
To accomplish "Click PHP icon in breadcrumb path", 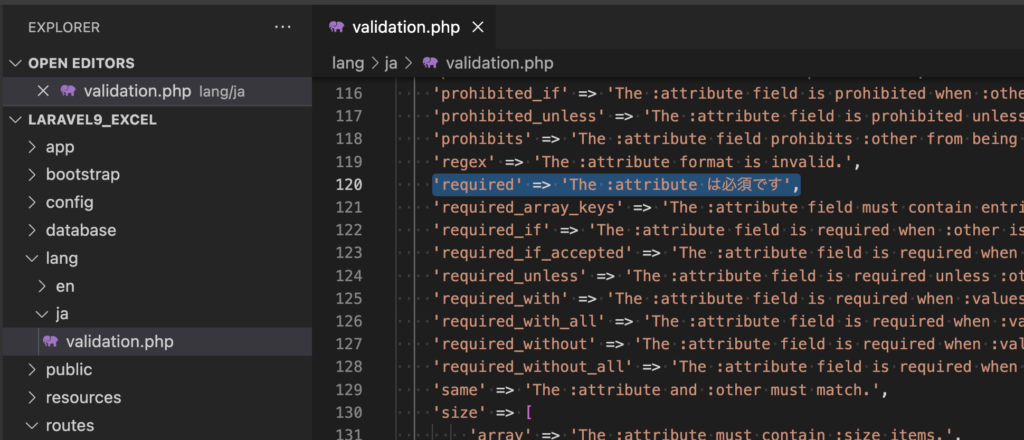I will pyautogui.click(x=431, y=63).
